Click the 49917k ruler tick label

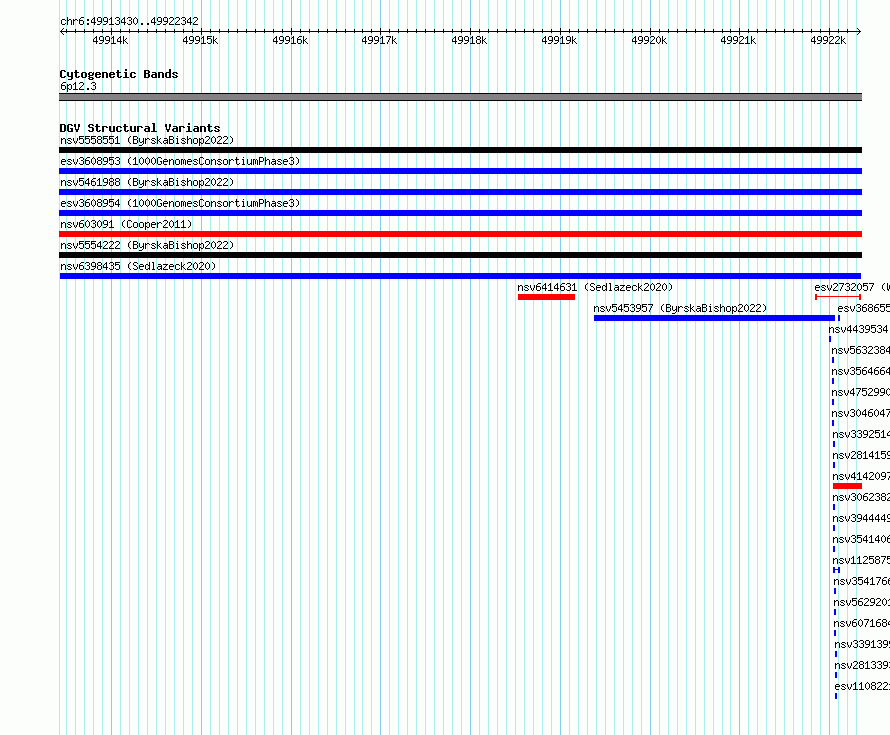click(379, 40)
